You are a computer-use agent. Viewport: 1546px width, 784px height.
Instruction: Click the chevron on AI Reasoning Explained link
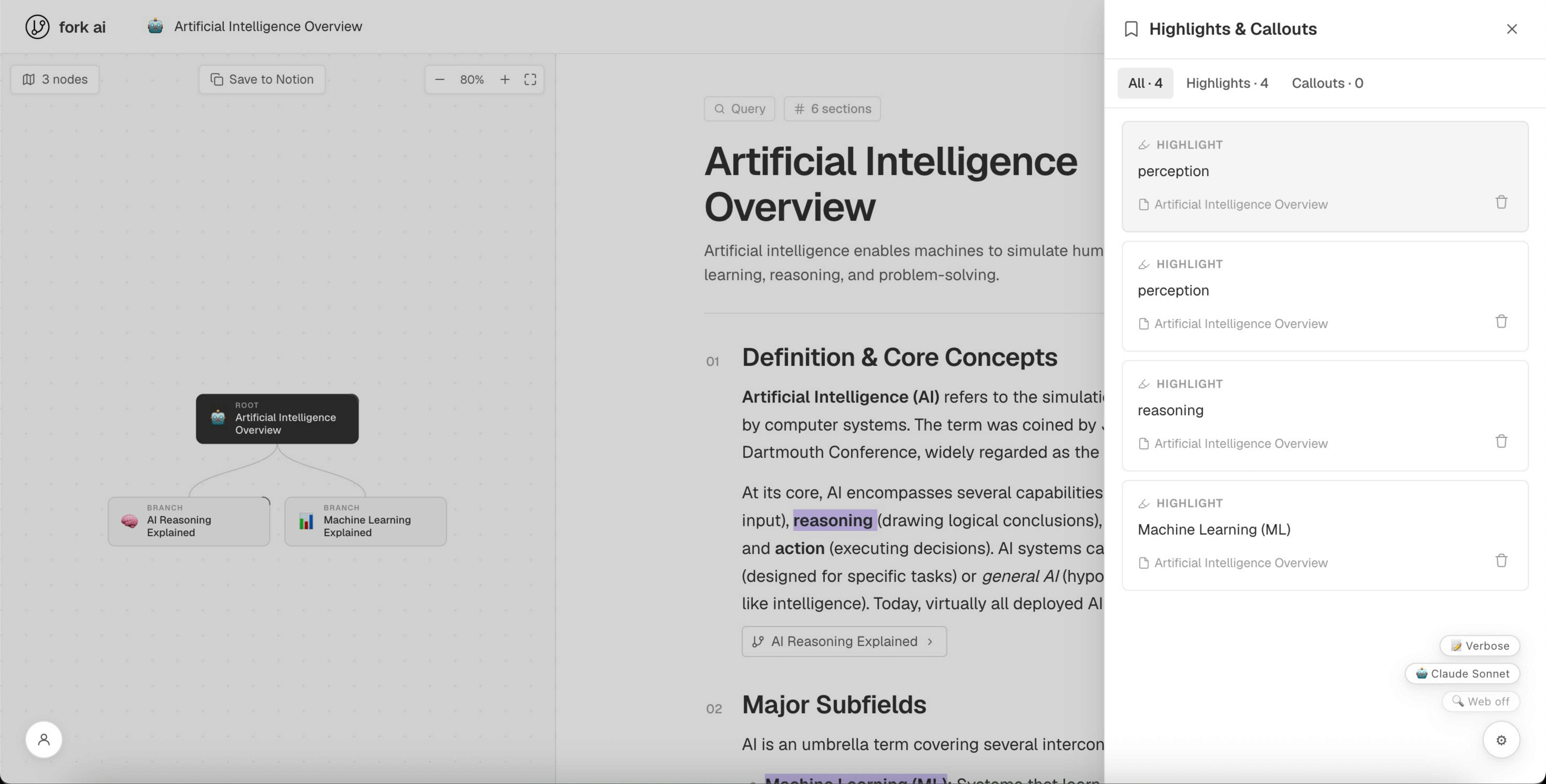click(930, 641)
